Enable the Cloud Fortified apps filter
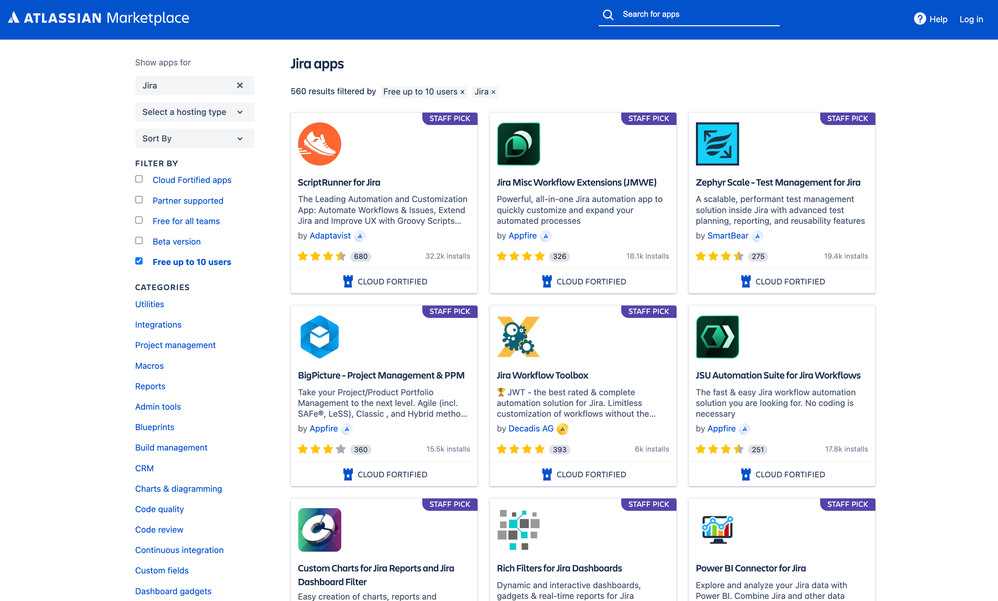 tap(139, 179)
